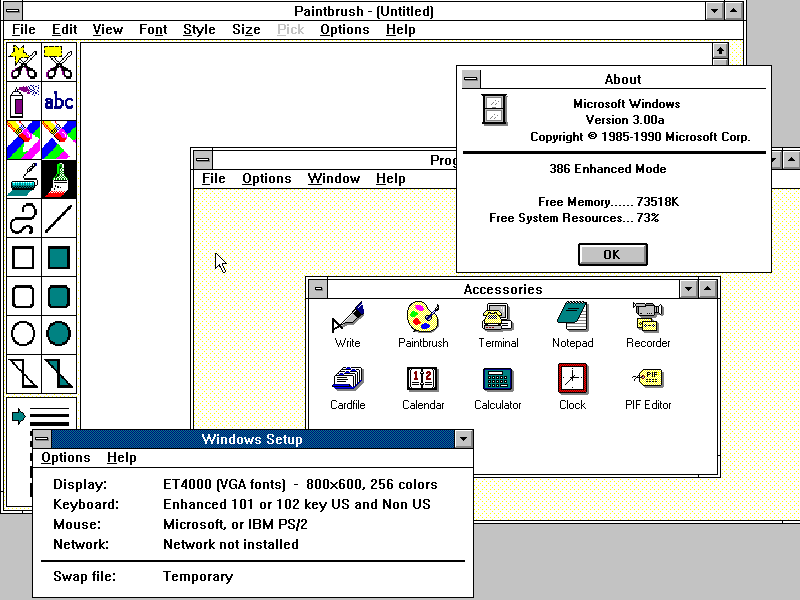
Task: Select the filled Circle tool
Action: (x=58, y=333)
